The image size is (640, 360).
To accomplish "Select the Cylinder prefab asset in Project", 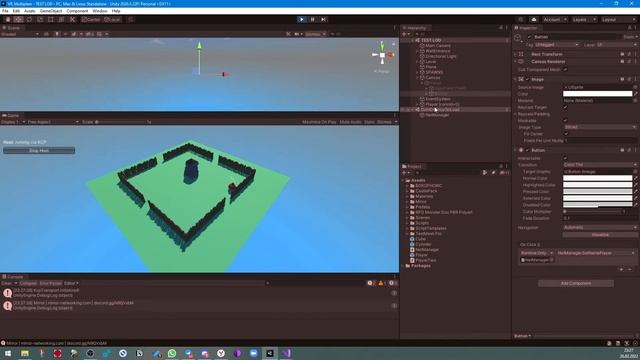I will [x=423, y=244].
